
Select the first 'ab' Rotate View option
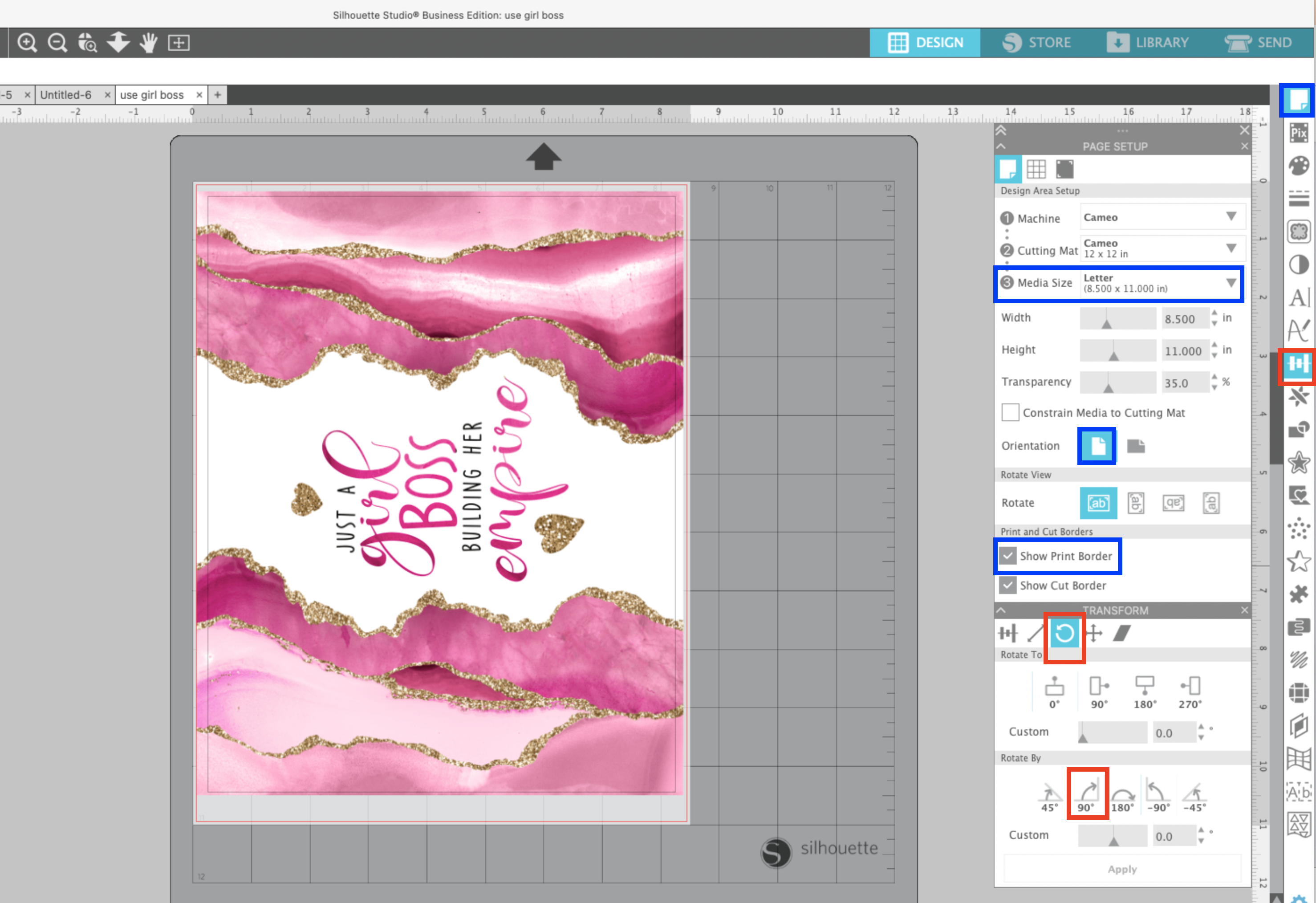pyautogui.click(x=1099, y=503)
